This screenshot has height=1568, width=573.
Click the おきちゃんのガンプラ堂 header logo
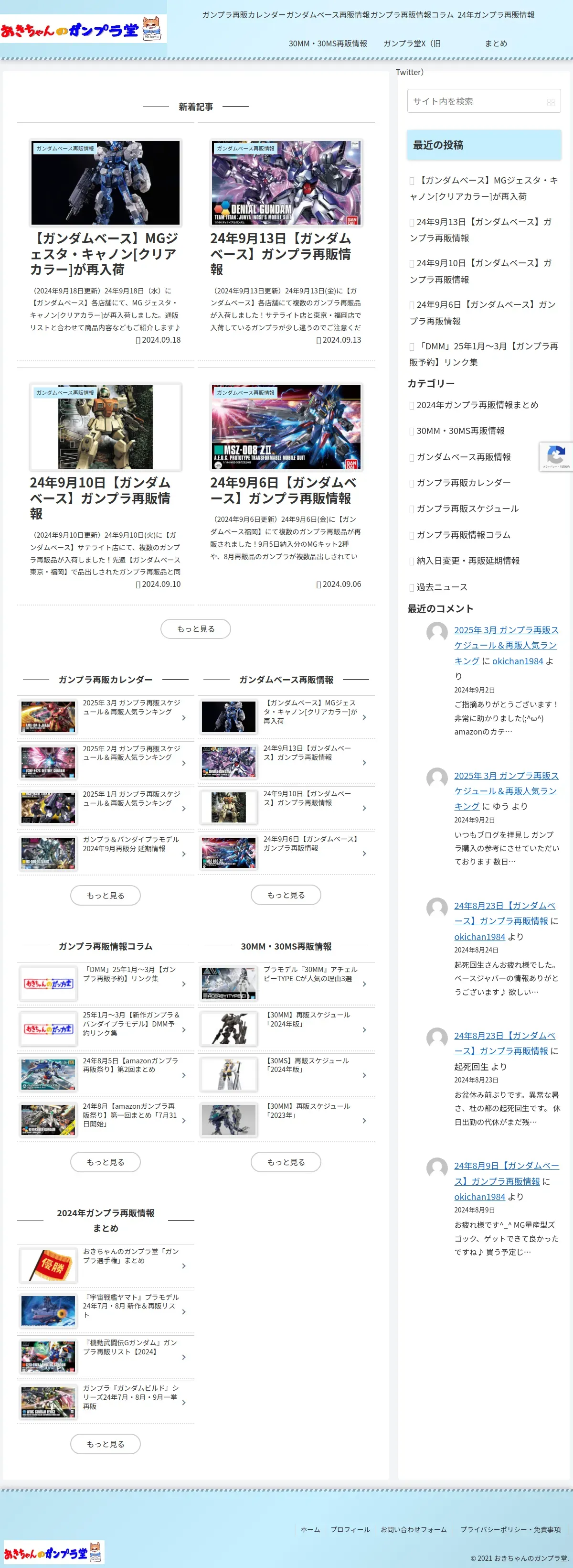pos(84,29)
